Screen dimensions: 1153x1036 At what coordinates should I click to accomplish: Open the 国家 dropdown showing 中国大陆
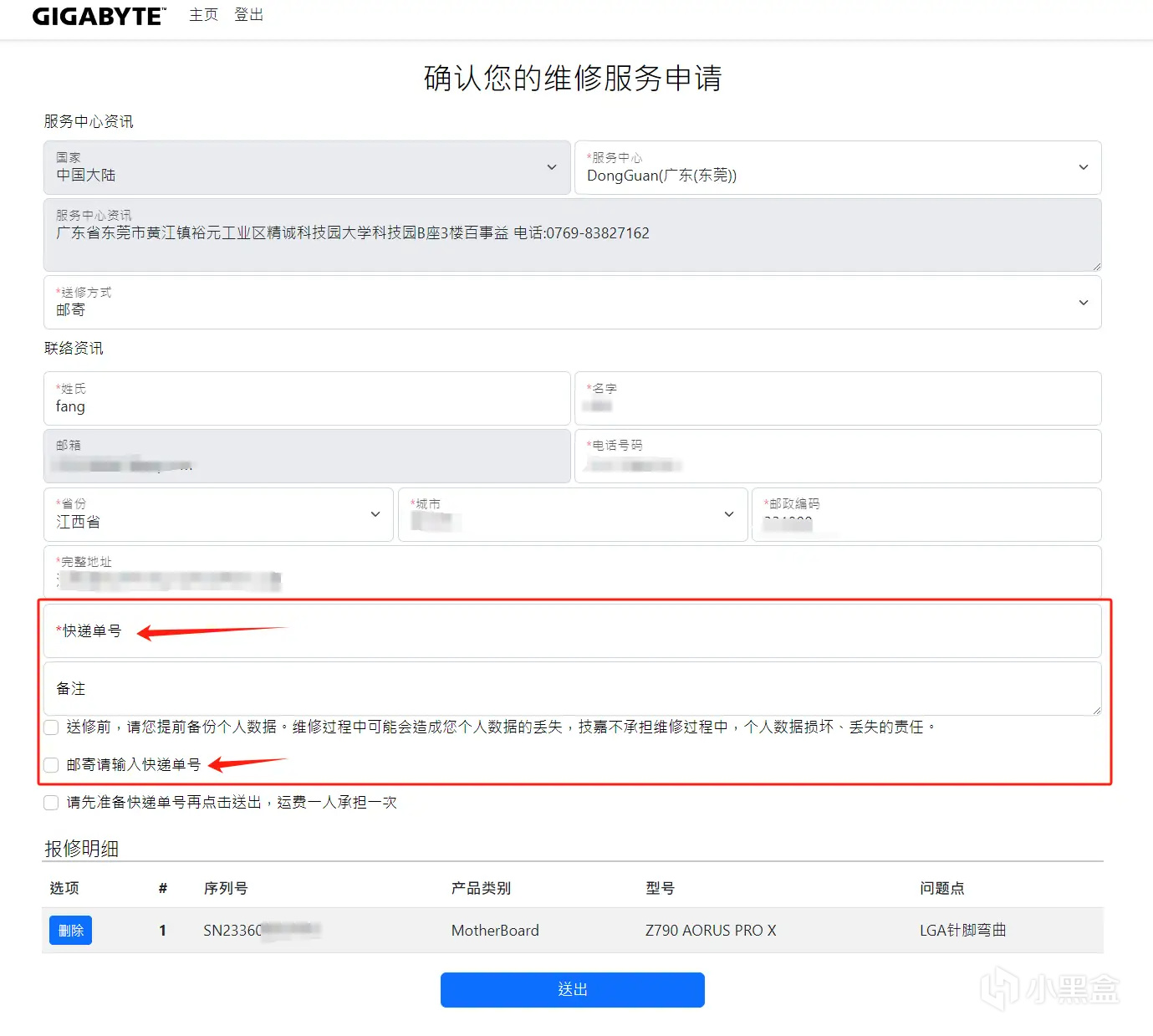point(307,167)
